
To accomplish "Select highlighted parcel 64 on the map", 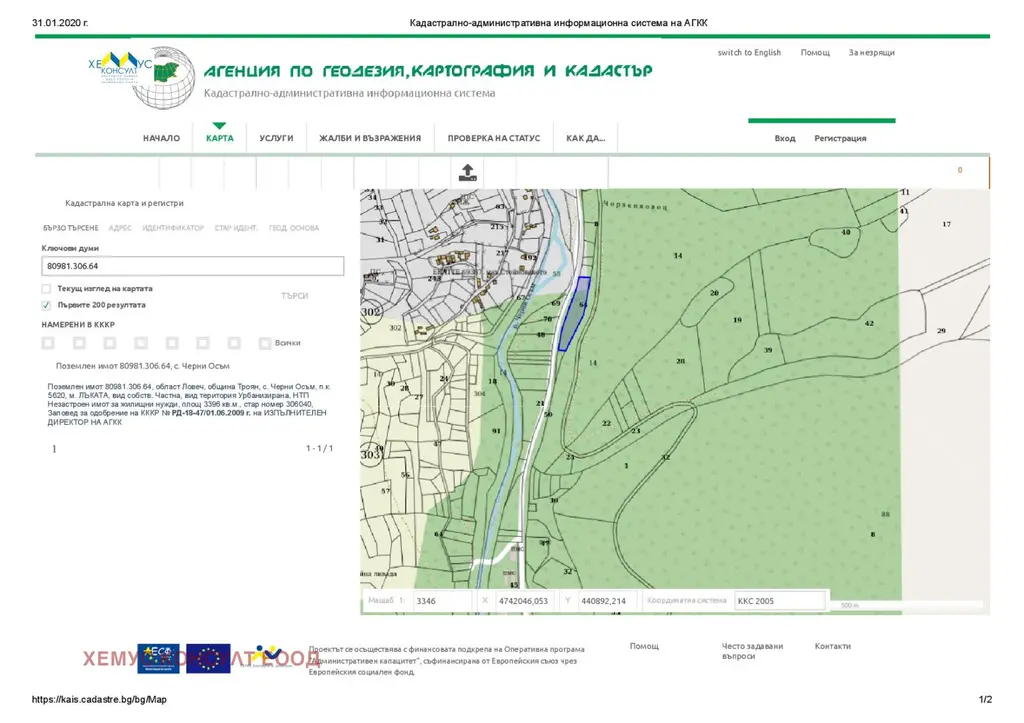I will (574, 313).
